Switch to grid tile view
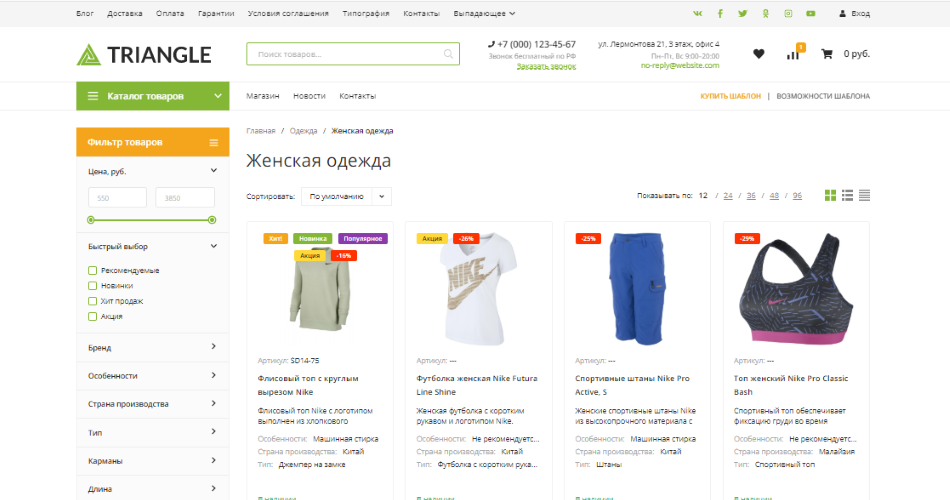 click(830, 195)
